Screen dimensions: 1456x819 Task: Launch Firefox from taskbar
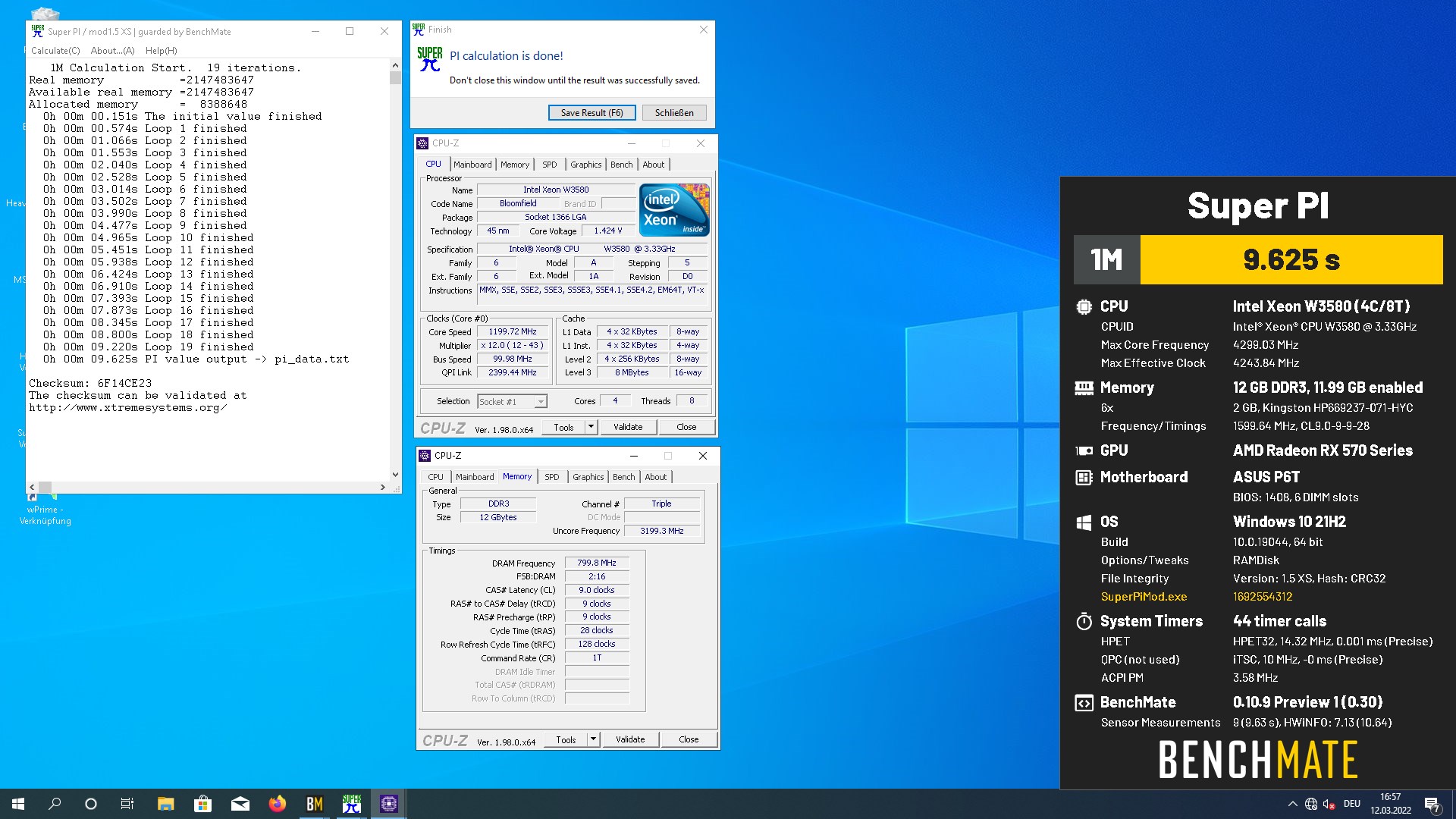click(277, 804)
